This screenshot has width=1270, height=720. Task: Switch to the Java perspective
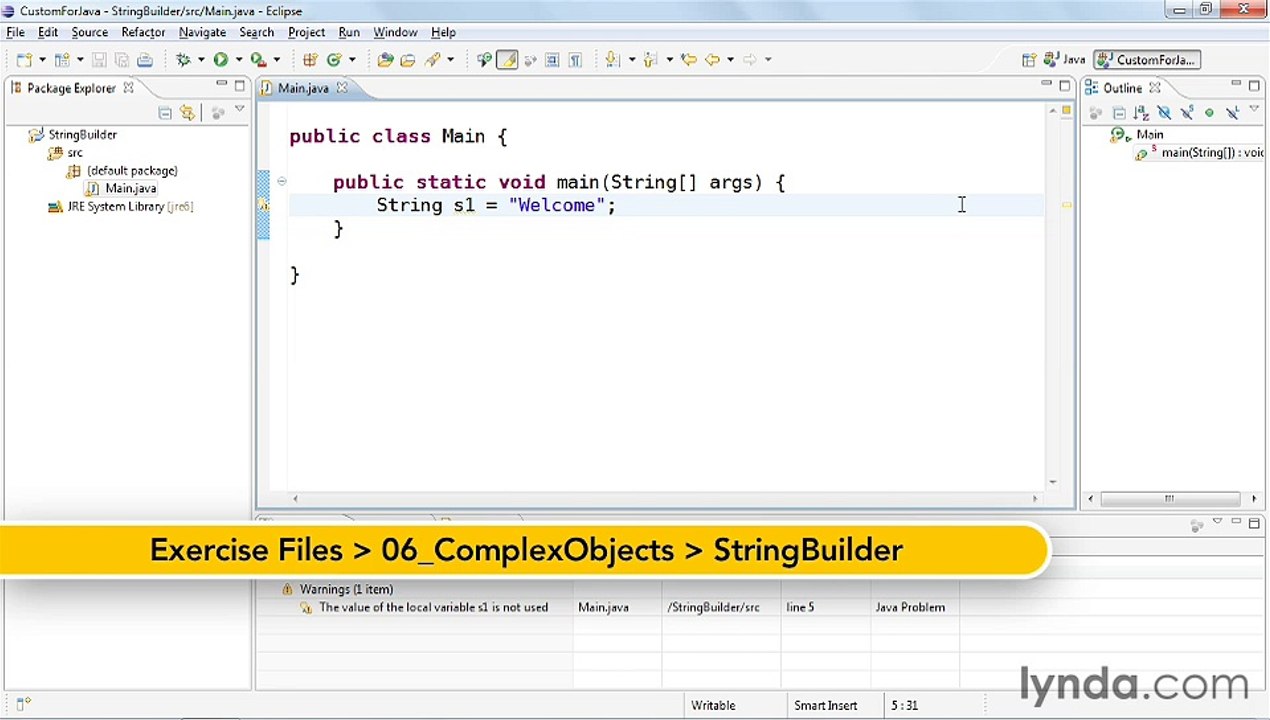[x=1064, y=60]
